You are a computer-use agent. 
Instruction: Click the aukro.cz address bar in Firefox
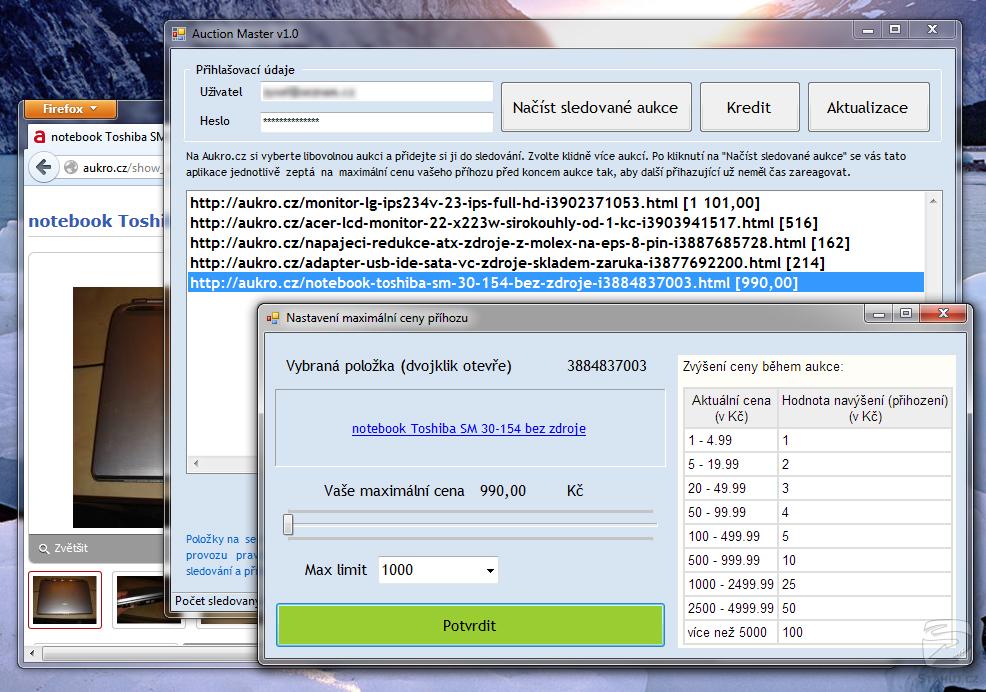(123, 167)
